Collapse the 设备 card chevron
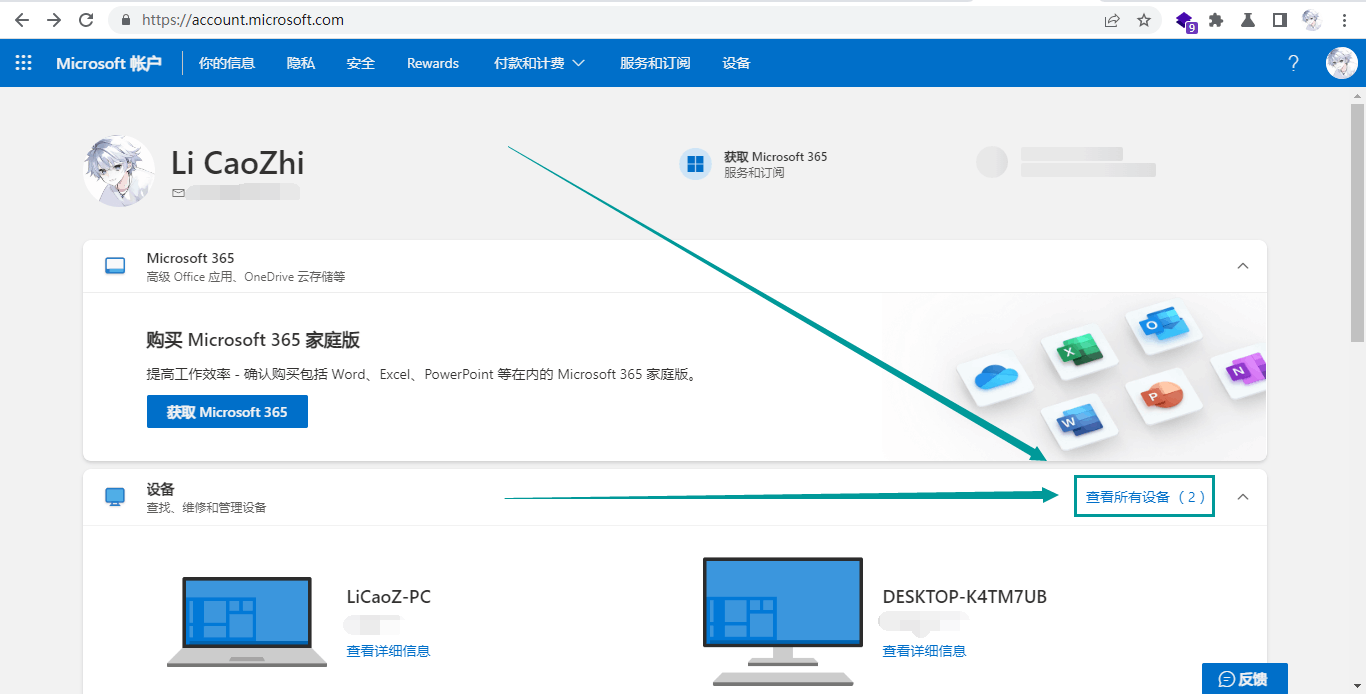This screenshot has width=1366, height=694. (1243, 497)
